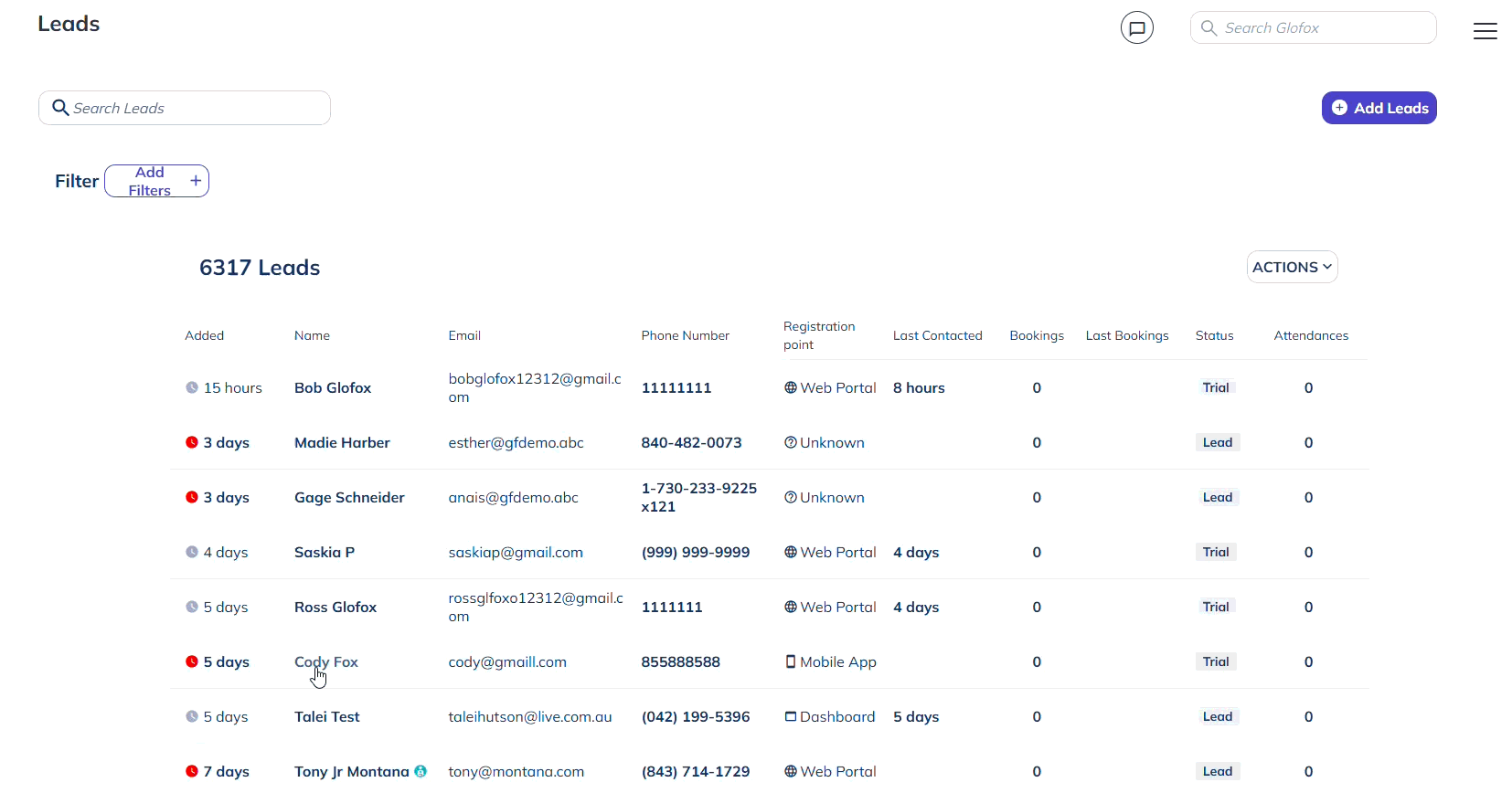
Task: Click email esther@gfdemo.abc
Action: [x=516, y=442]
